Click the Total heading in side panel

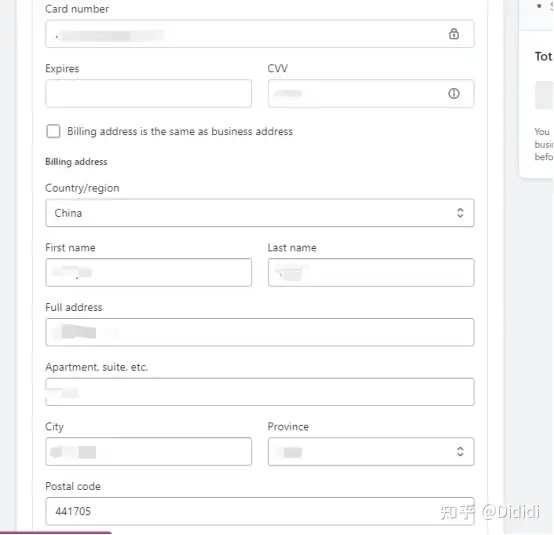coord(544,57)
